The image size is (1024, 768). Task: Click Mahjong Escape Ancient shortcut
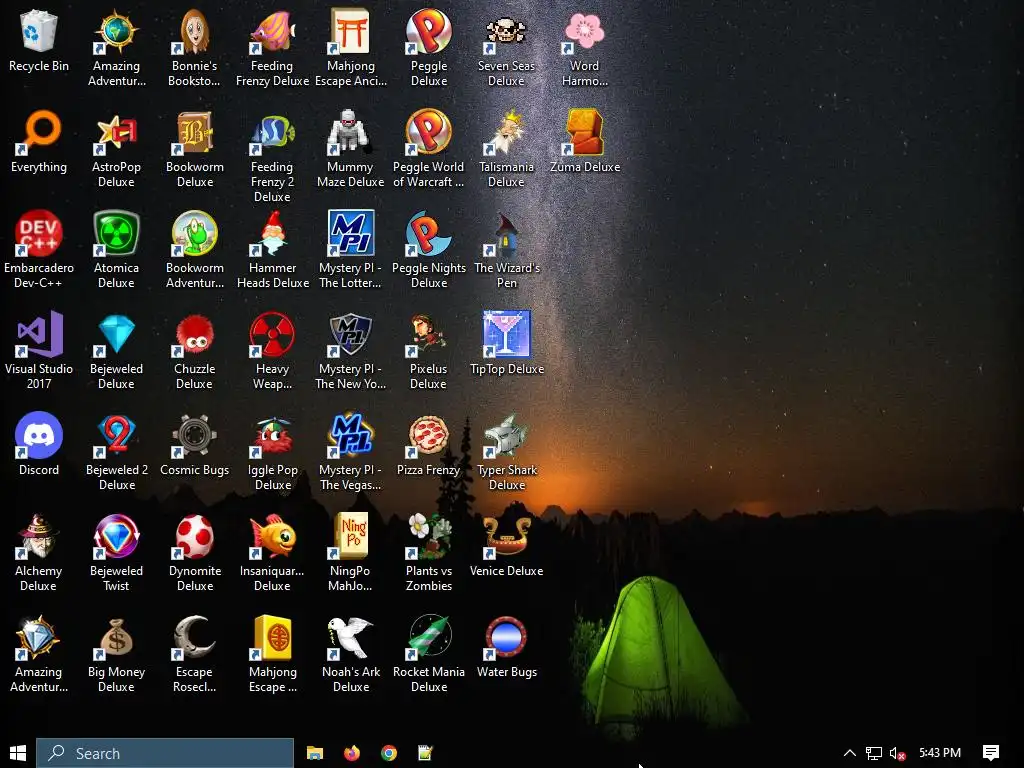pos(350,31)
